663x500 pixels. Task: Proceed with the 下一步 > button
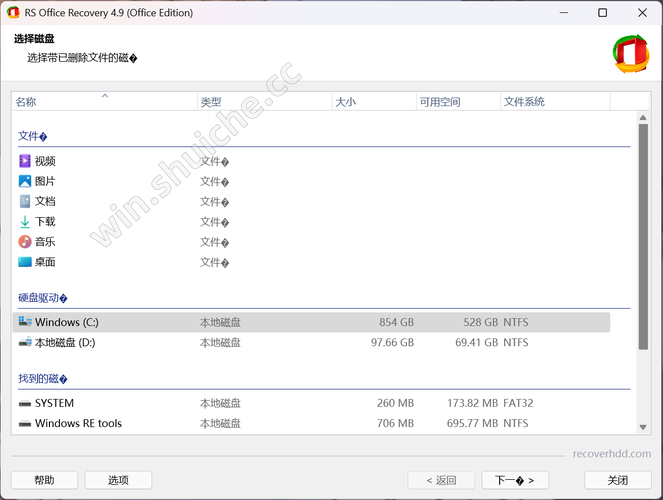point(515,480)
